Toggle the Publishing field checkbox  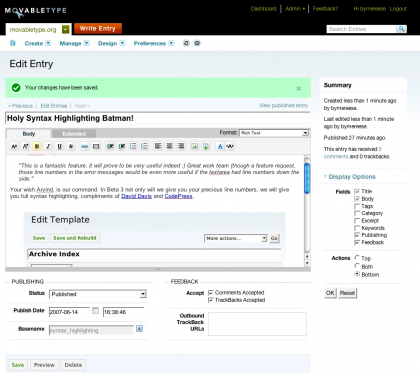click(x=357, y=235)
